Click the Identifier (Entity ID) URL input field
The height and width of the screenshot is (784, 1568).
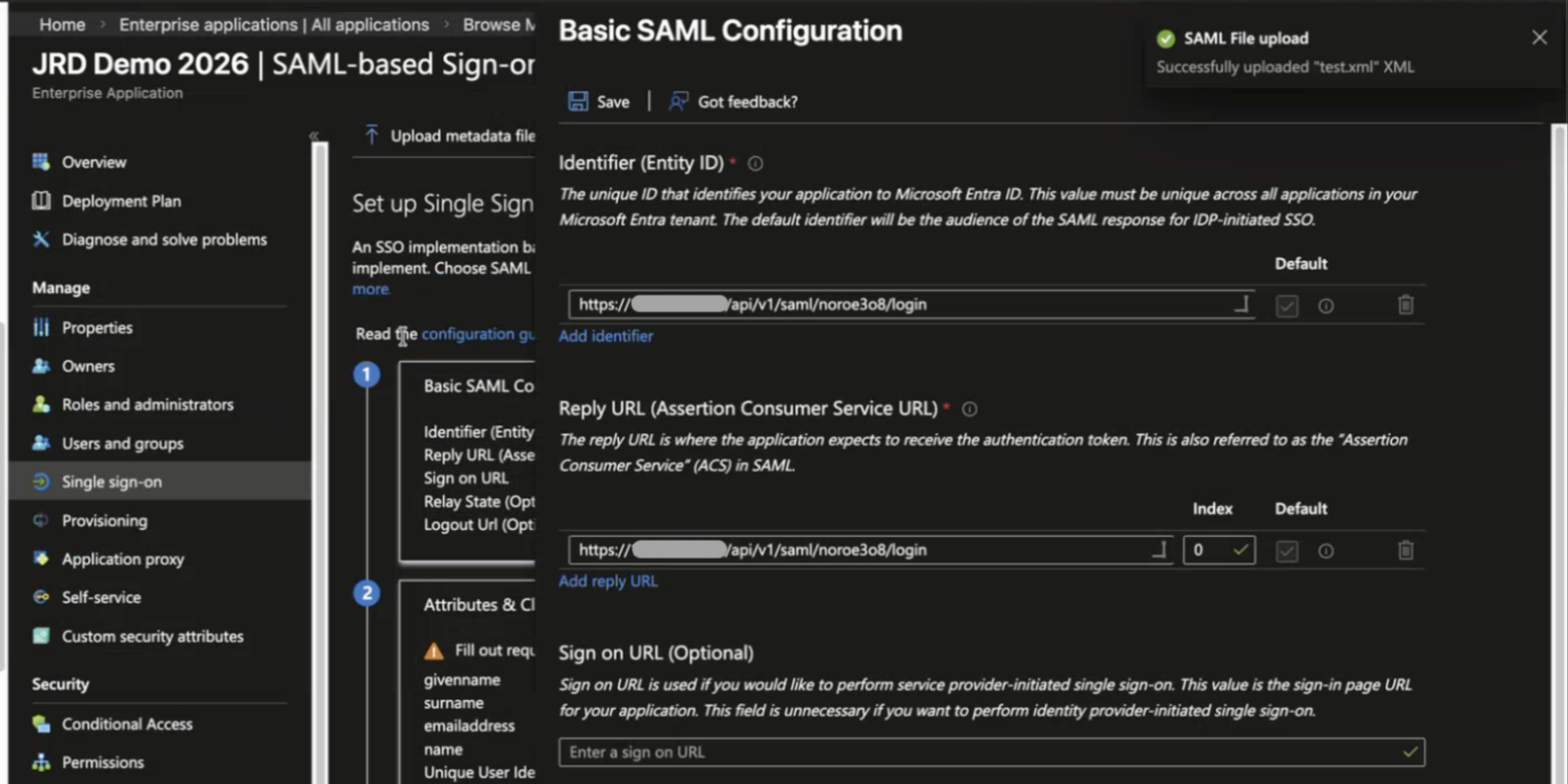coord(912,305)
